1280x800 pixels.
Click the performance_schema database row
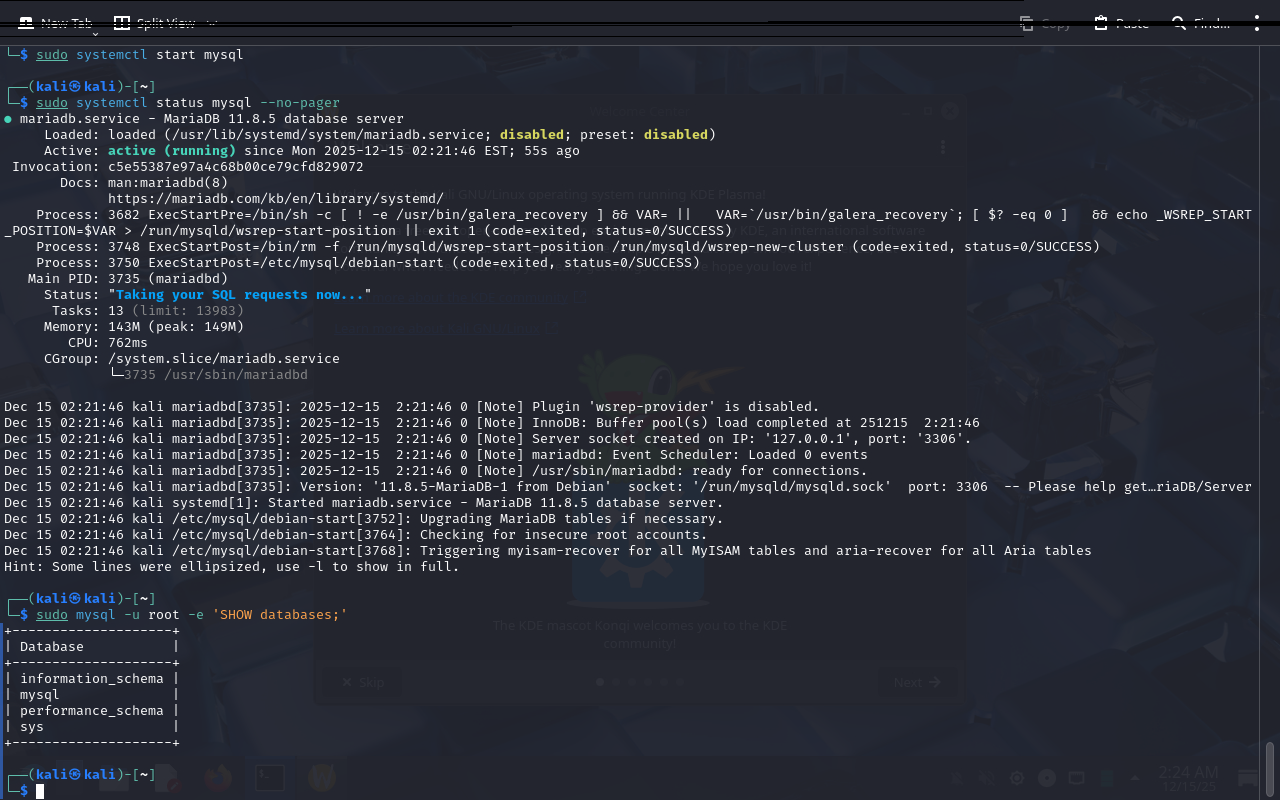coord(91,711)
